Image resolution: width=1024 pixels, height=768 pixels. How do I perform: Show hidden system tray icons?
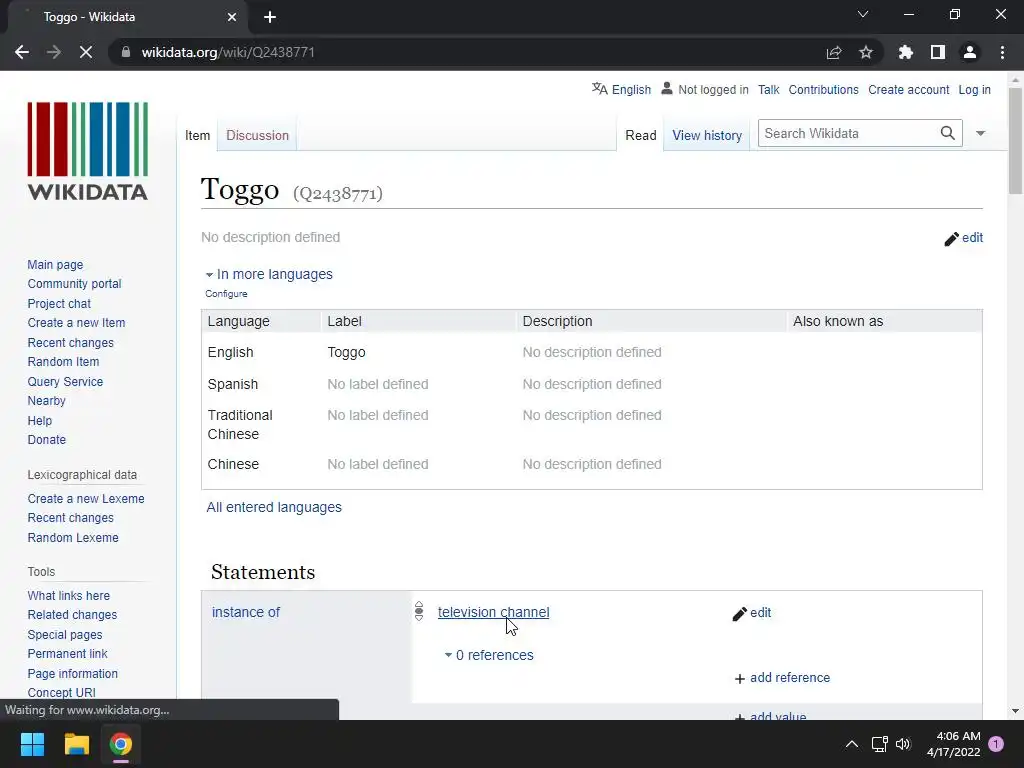[x=852, y=744]
